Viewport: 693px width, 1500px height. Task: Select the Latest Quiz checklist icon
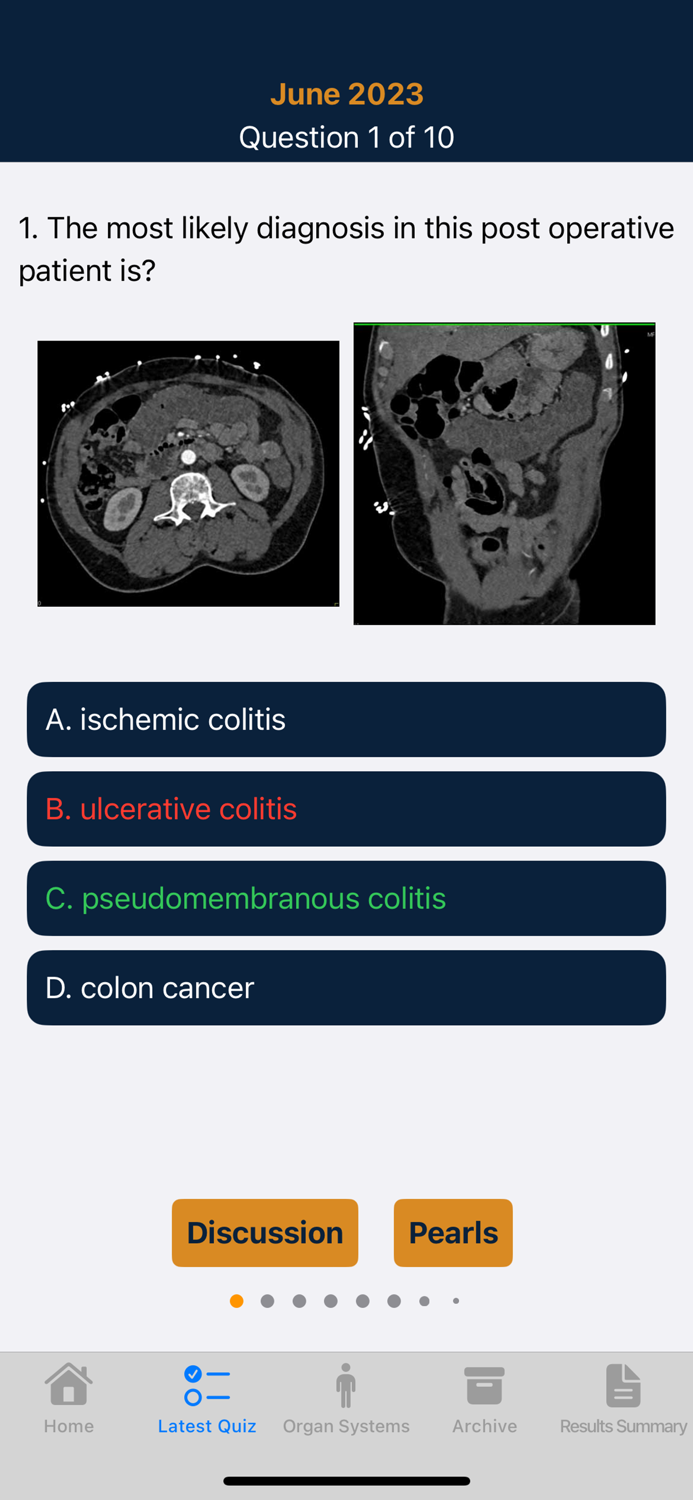(207, 1385)
